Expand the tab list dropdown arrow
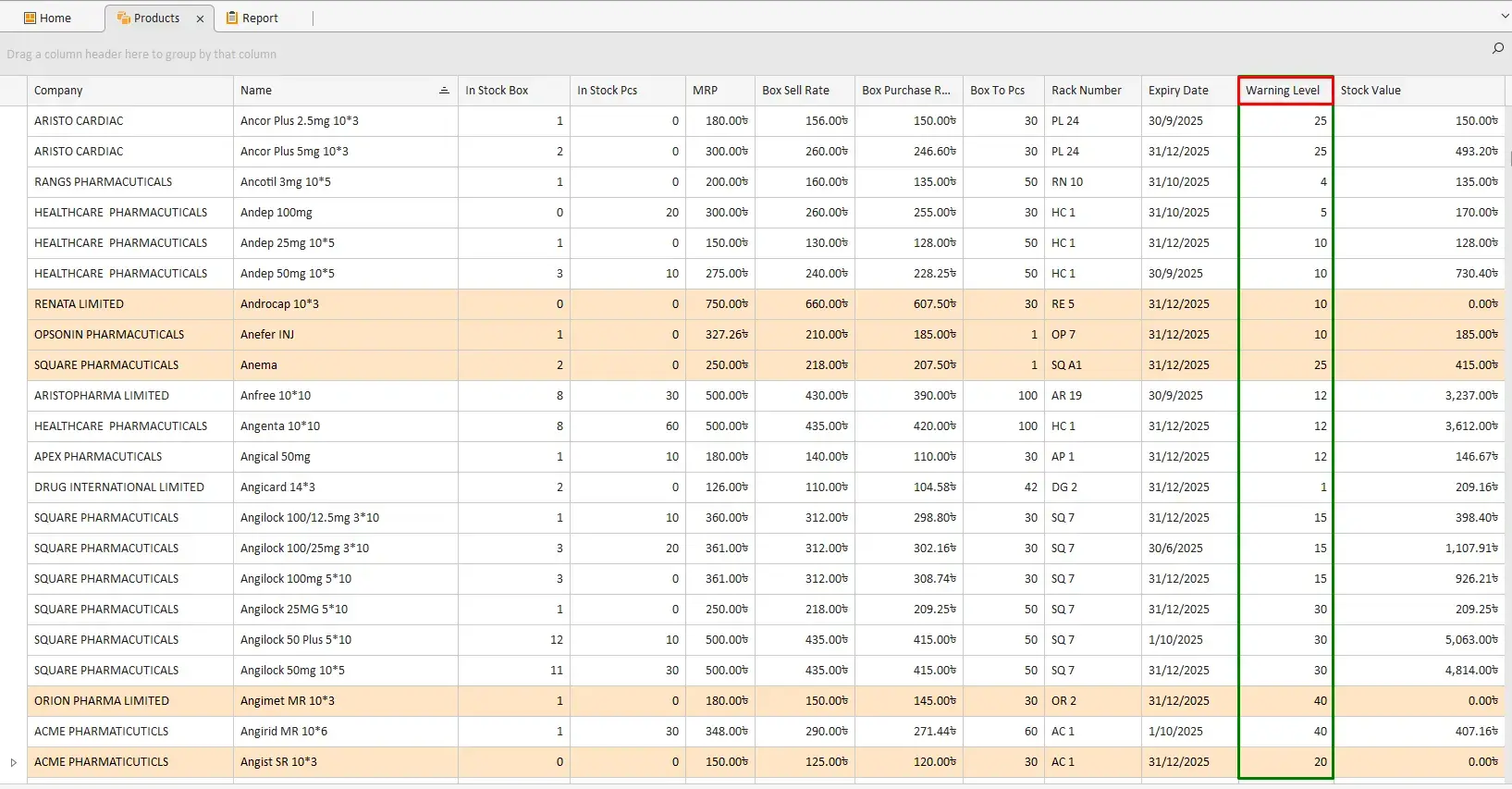This screenshot has height=789, width=1512. pos(1505,17)
